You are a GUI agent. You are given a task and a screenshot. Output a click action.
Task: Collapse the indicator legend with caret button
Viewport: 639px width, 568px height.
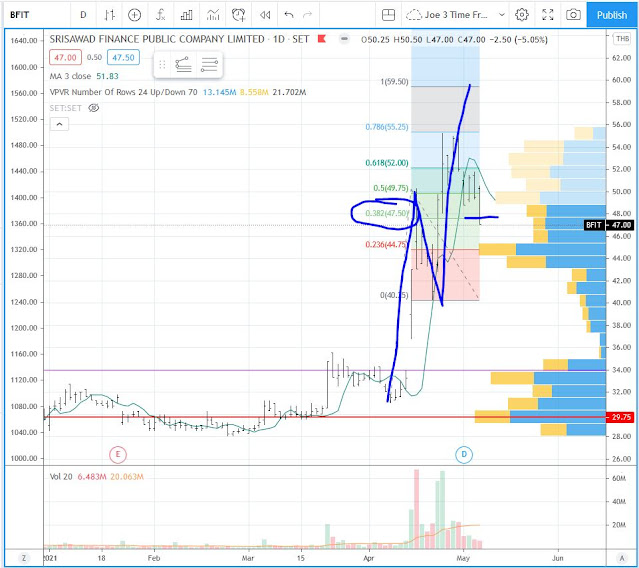click(59, 124)
